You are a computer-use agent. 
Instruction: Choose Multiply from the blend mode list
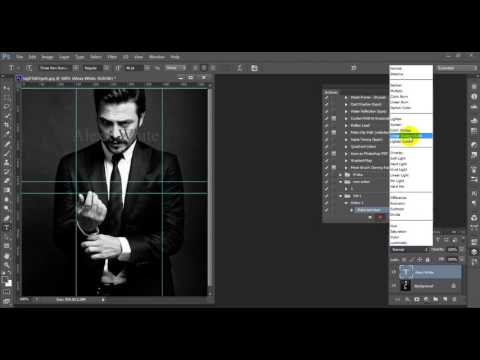397,91
